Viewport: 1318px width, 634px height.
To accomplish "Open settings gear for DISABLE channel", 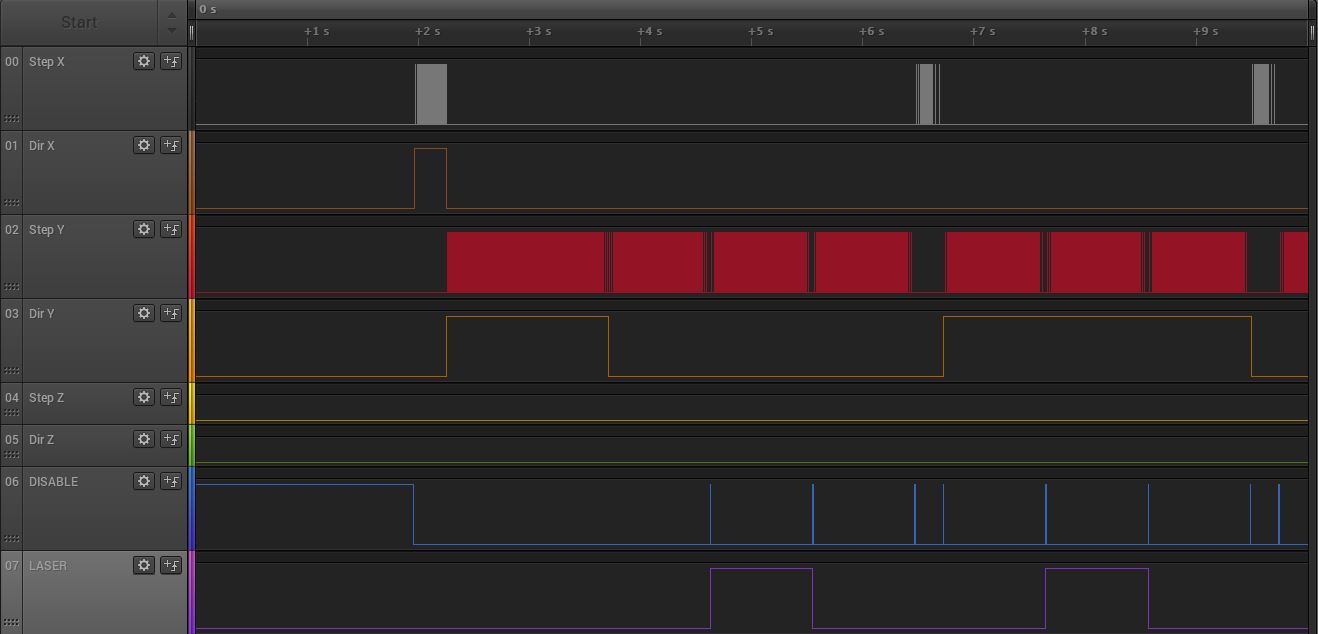I will click(x=144, y=481).
